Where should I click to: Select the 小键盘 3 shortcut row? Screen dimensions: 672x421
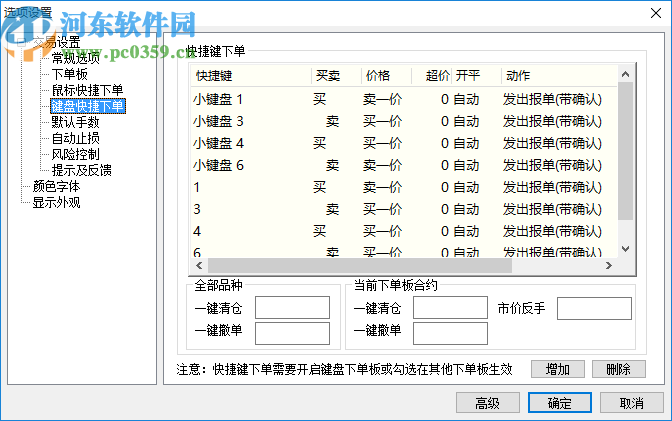pyautogui.click(x=404, y=121)
